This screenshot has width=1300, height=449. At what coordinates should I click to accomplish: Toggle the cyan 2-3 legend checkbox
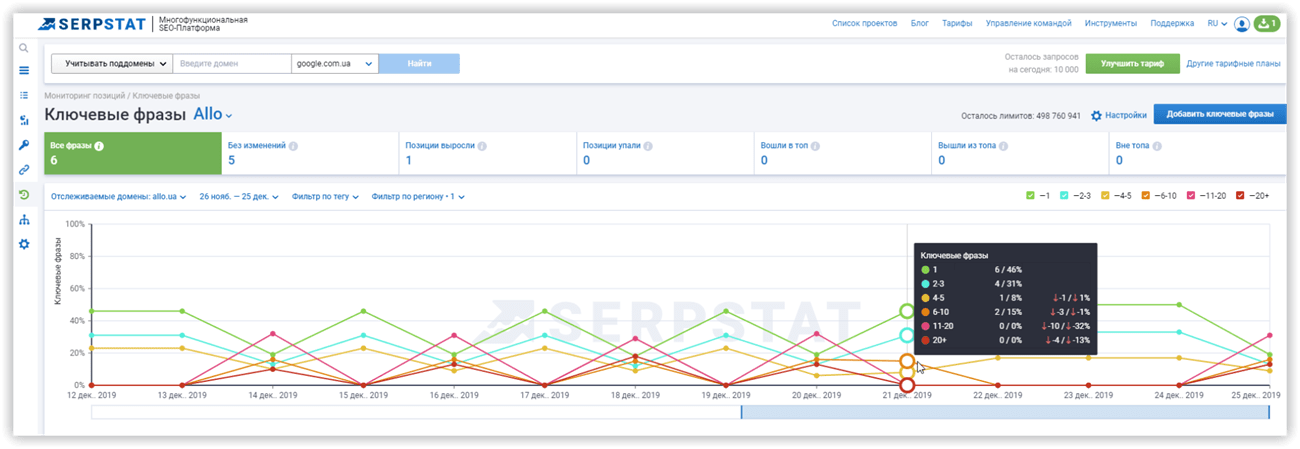click(1065, 196)
